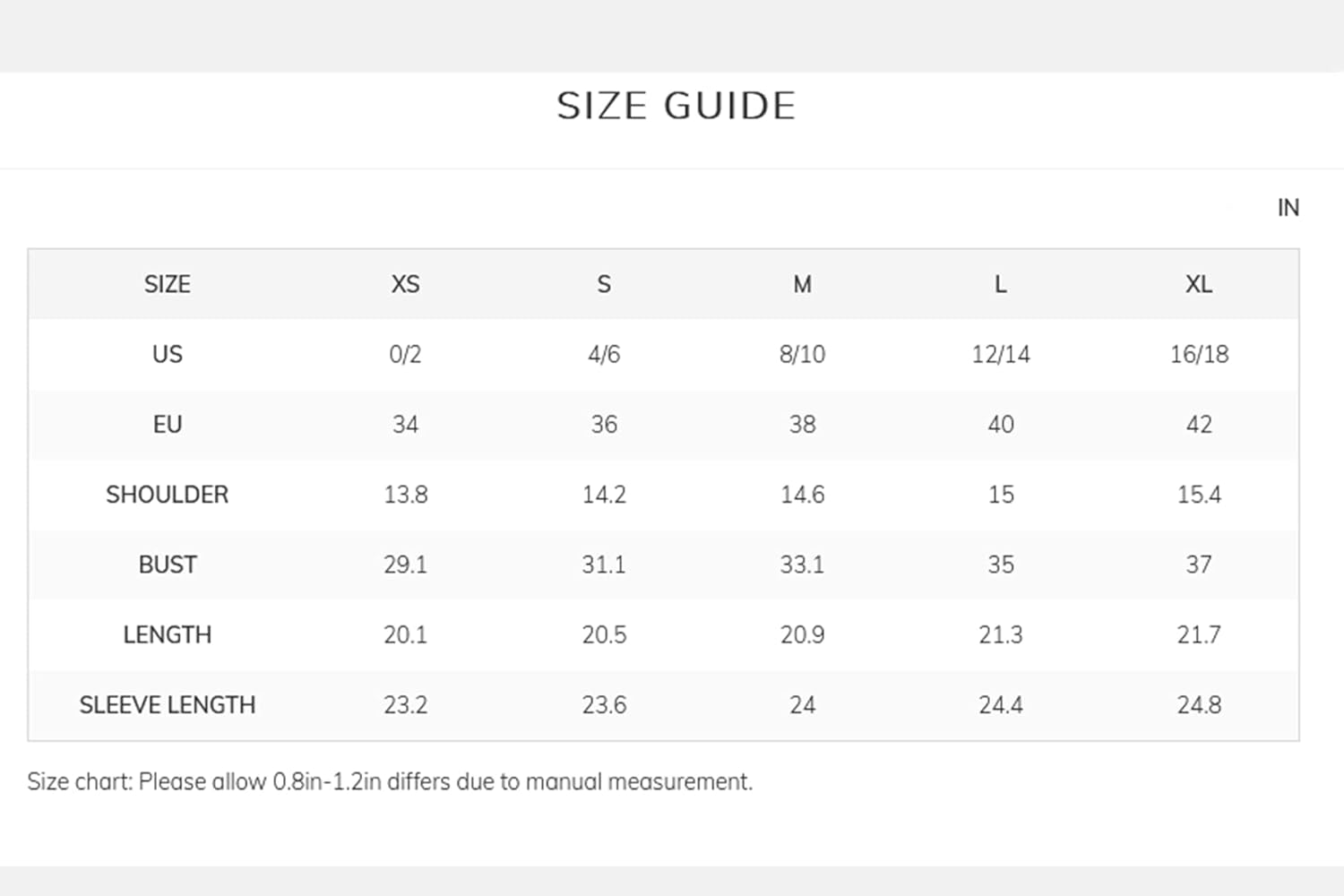Click the SLEEVE LENGTH row label
Viewport: 1344px width, 896px height.
[168, 704]
